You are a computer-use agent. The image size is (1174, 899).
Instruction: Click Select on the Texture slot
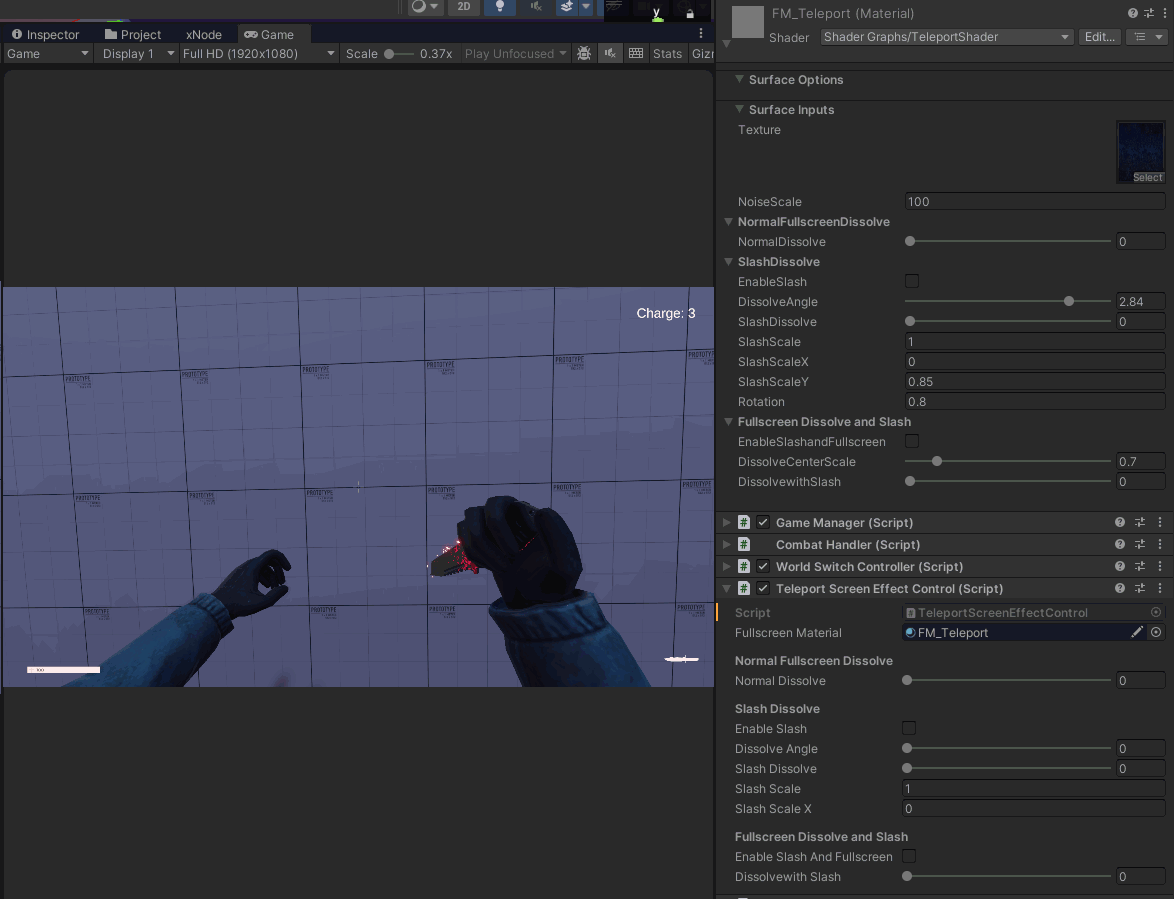pos(1148,177)
